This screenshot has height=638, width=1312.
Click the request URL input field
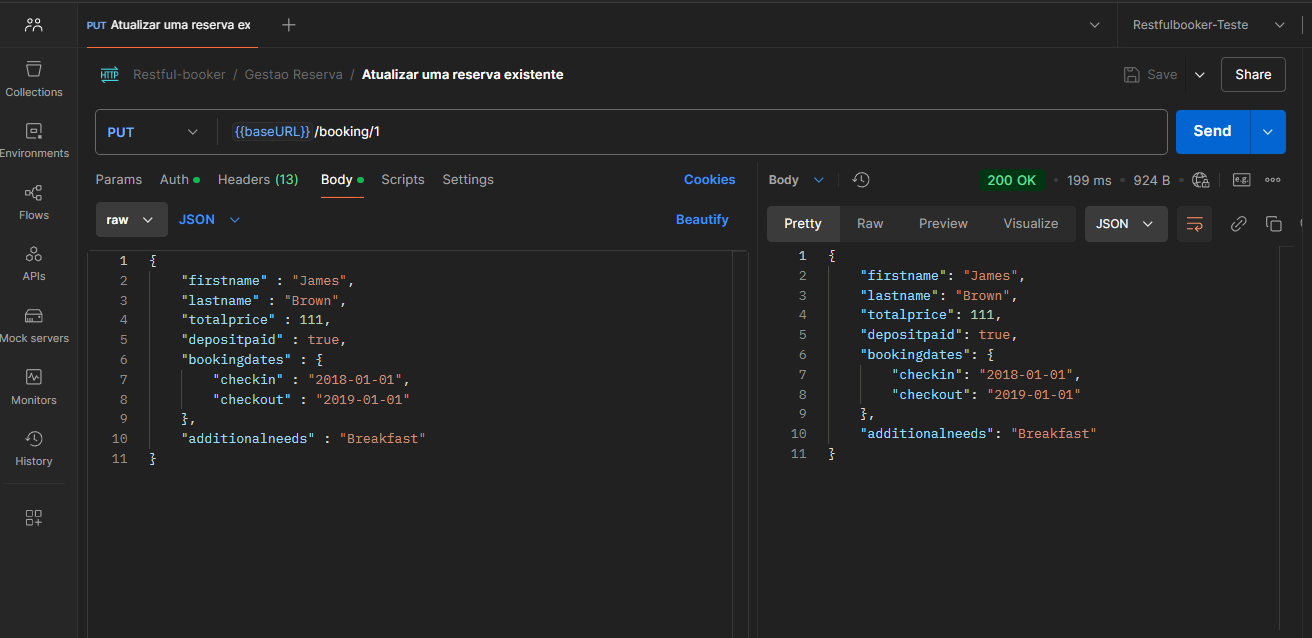pyautogui.click(x=700, y=132)
